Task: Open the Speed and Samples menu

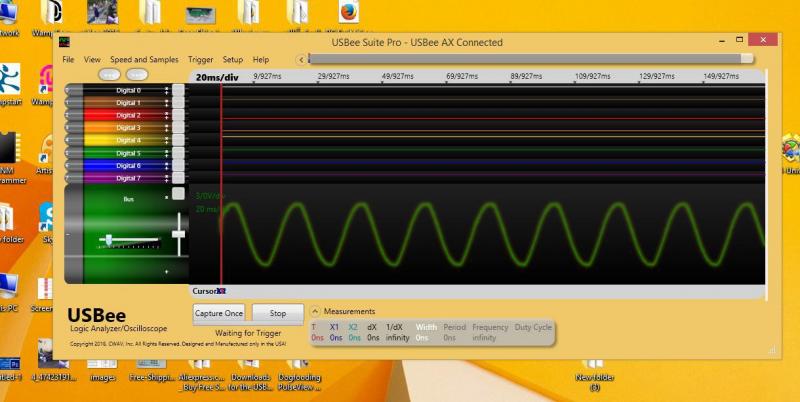Action: click(x=144, y=60)
